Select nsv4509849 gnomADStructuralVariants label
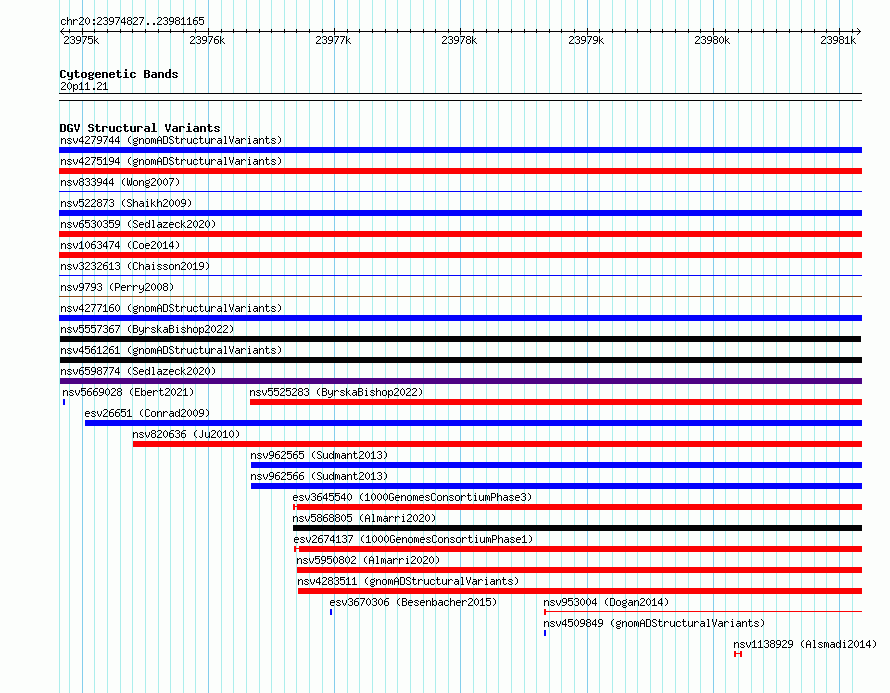 [654, 623]
